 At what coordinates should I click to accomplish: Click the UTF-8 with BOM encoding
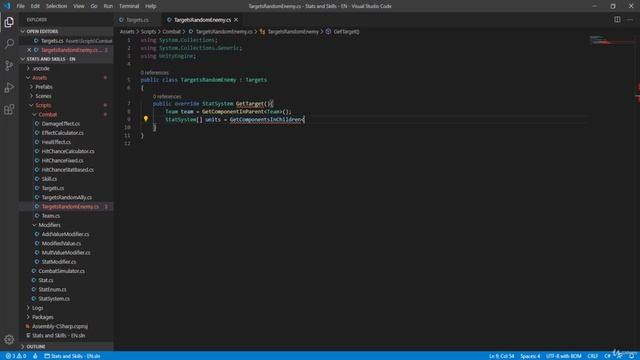coord(563,356)
